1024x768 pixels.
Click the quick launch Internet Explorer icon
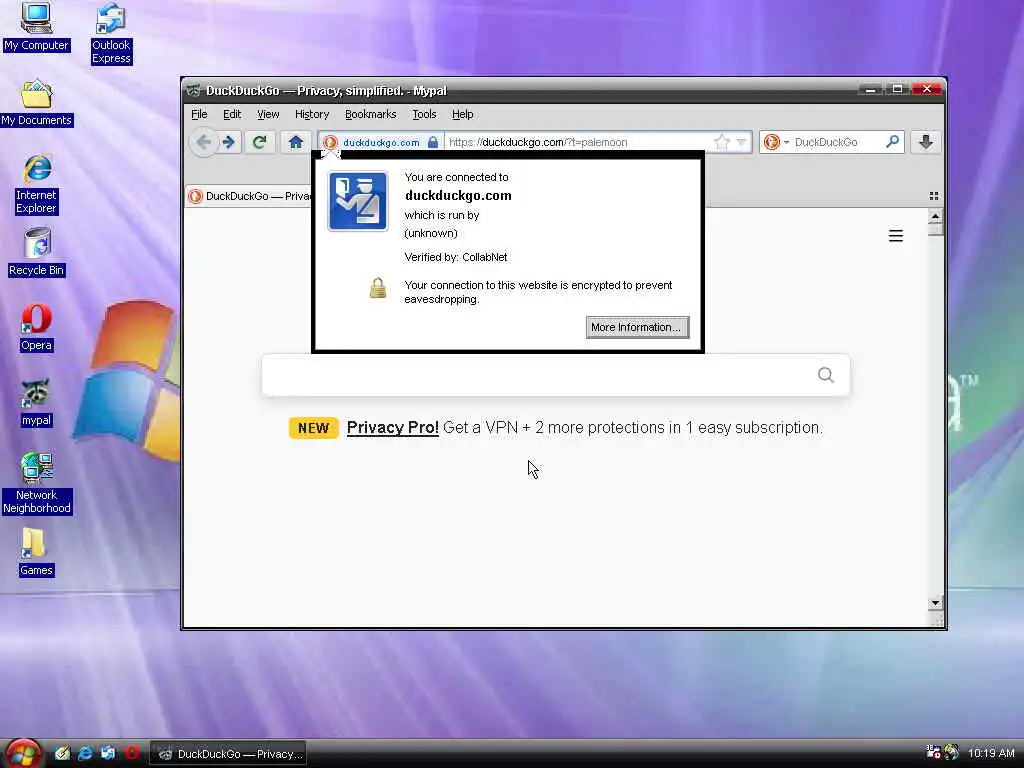click(85, 753)
